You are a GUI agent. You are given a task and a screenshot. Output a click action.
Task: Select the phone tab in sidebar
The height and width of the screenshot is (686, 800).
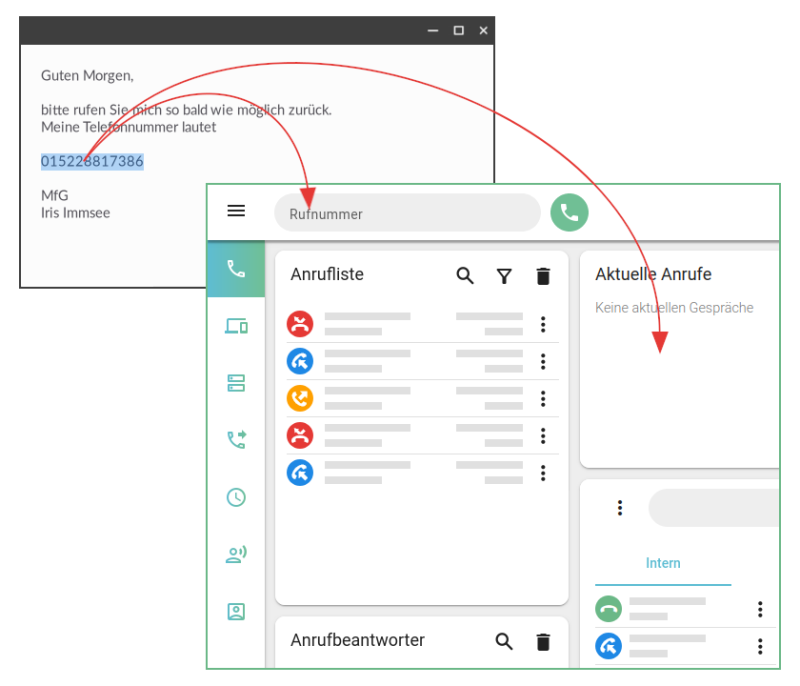click(236, 269)
